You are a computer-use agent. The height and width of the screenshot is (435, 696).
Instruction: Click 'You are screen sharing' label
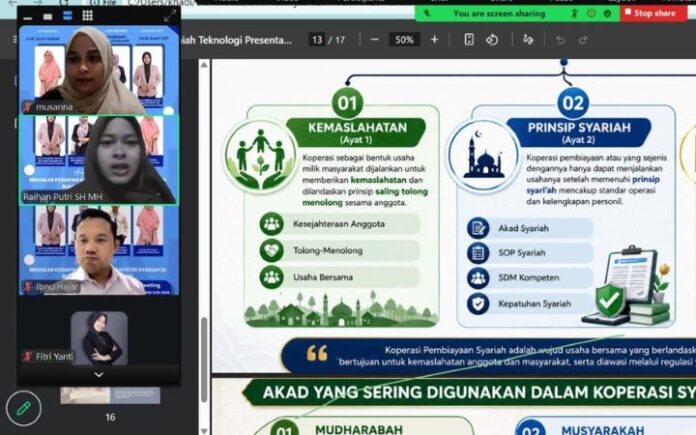point(499,14)
